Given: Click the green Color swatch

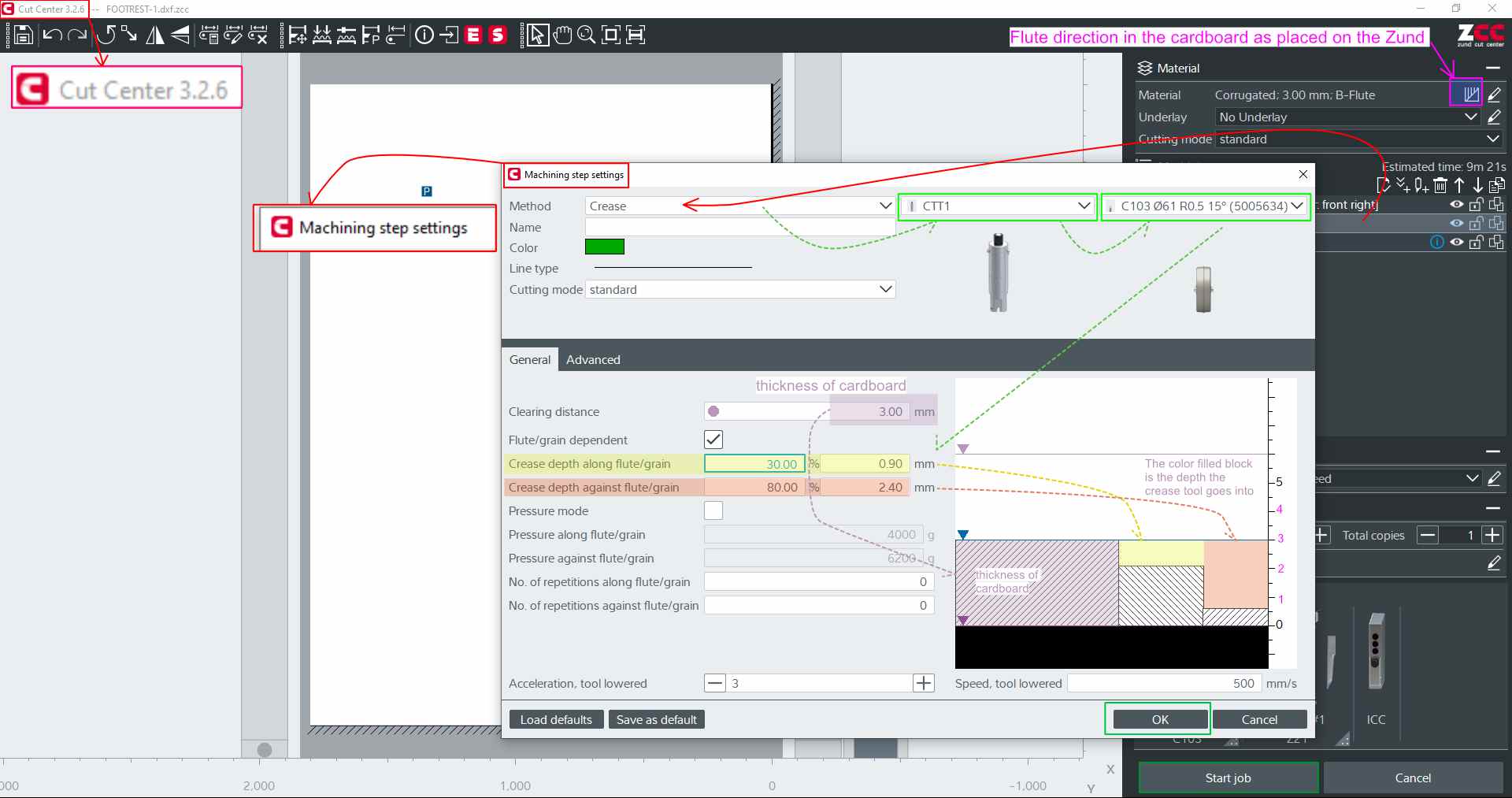Looking at the screenshot, I should click(x=605, y=247).
